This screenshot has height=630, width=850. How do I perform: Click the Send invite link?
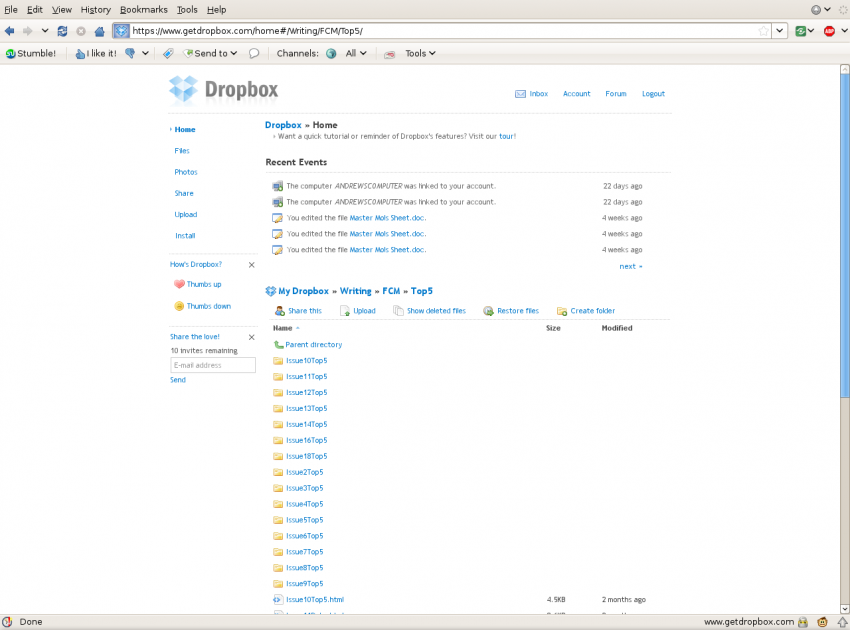pyautogui.click(x=178, y=380)
